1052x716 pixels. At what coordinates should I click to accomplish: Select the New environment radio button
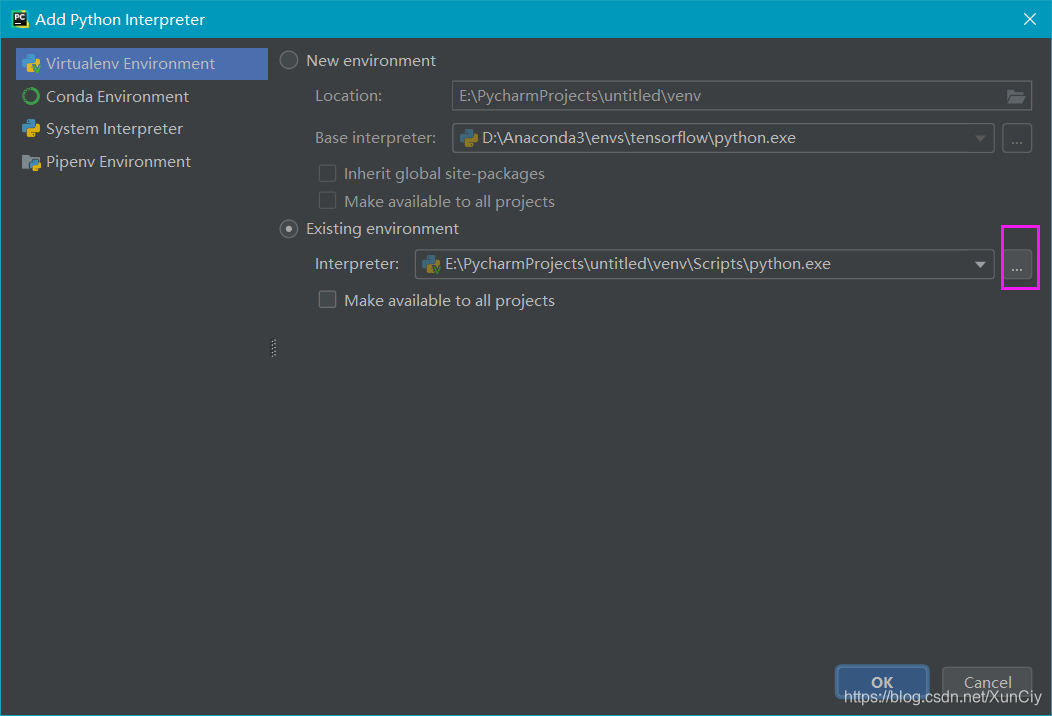(x=289, y=60)
